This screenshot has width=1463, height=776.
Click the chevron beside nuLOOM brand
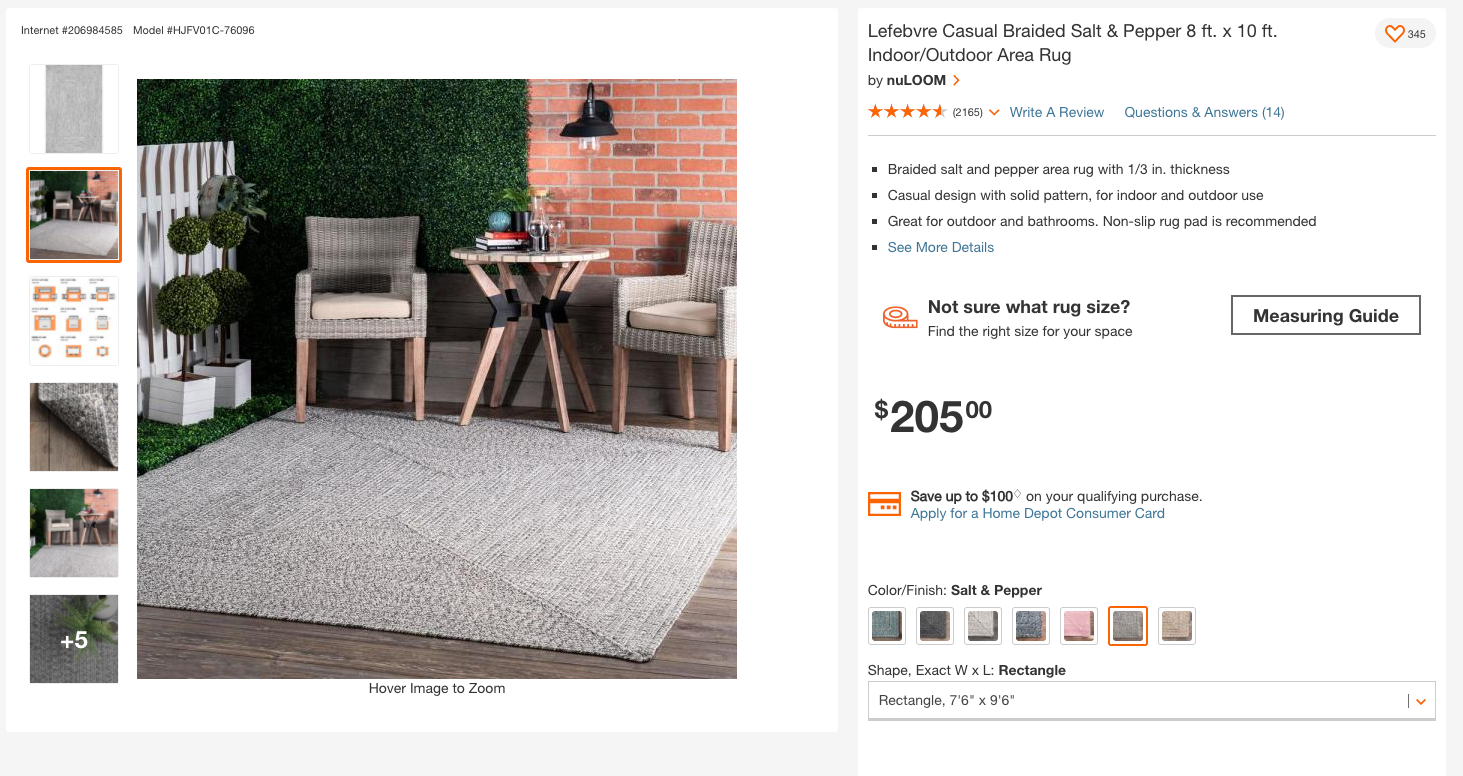tap(956, 80)
